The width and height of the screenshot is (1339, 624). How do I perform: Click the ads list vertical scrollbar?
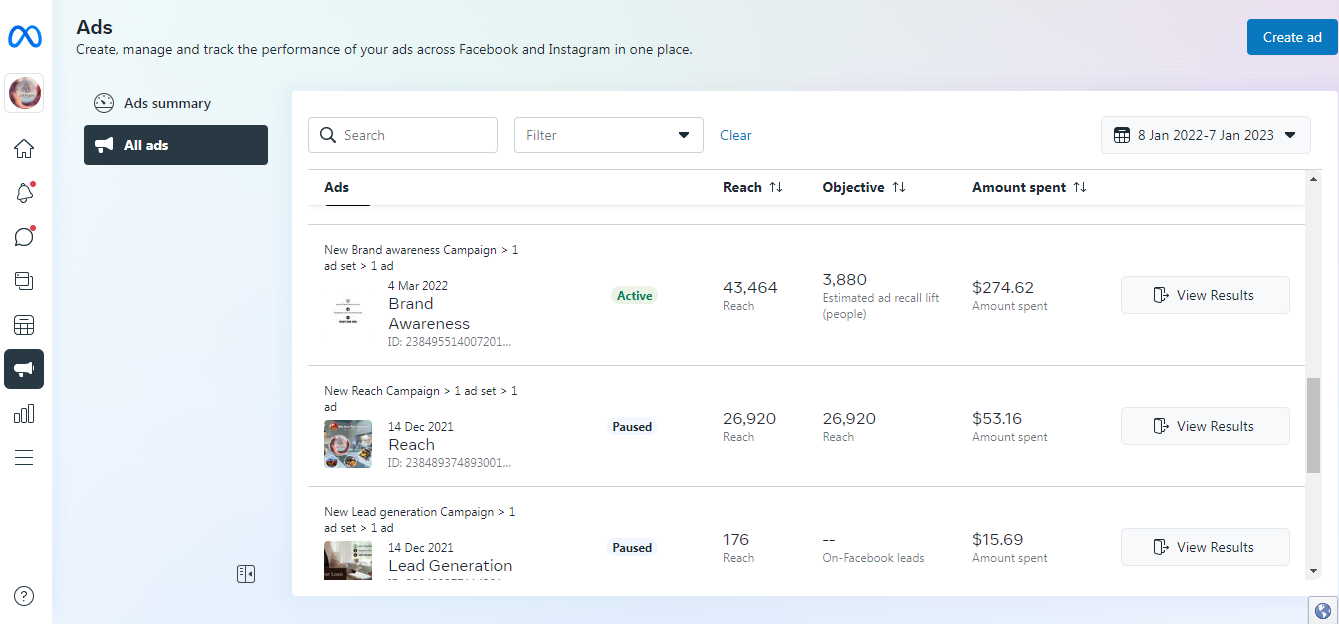point(1313,425)
